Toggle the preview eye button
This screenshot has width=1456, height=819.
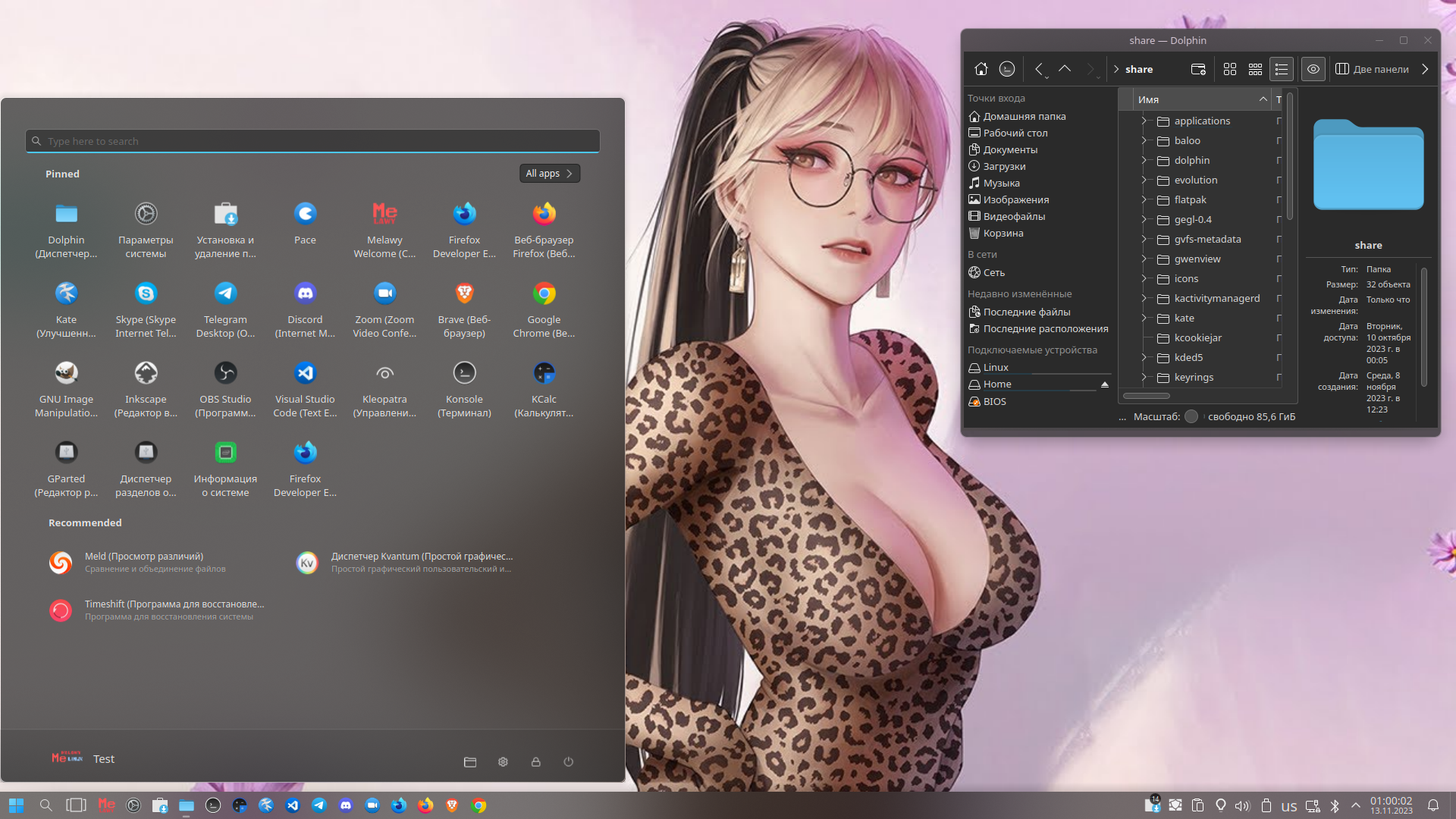[1313, 69]
